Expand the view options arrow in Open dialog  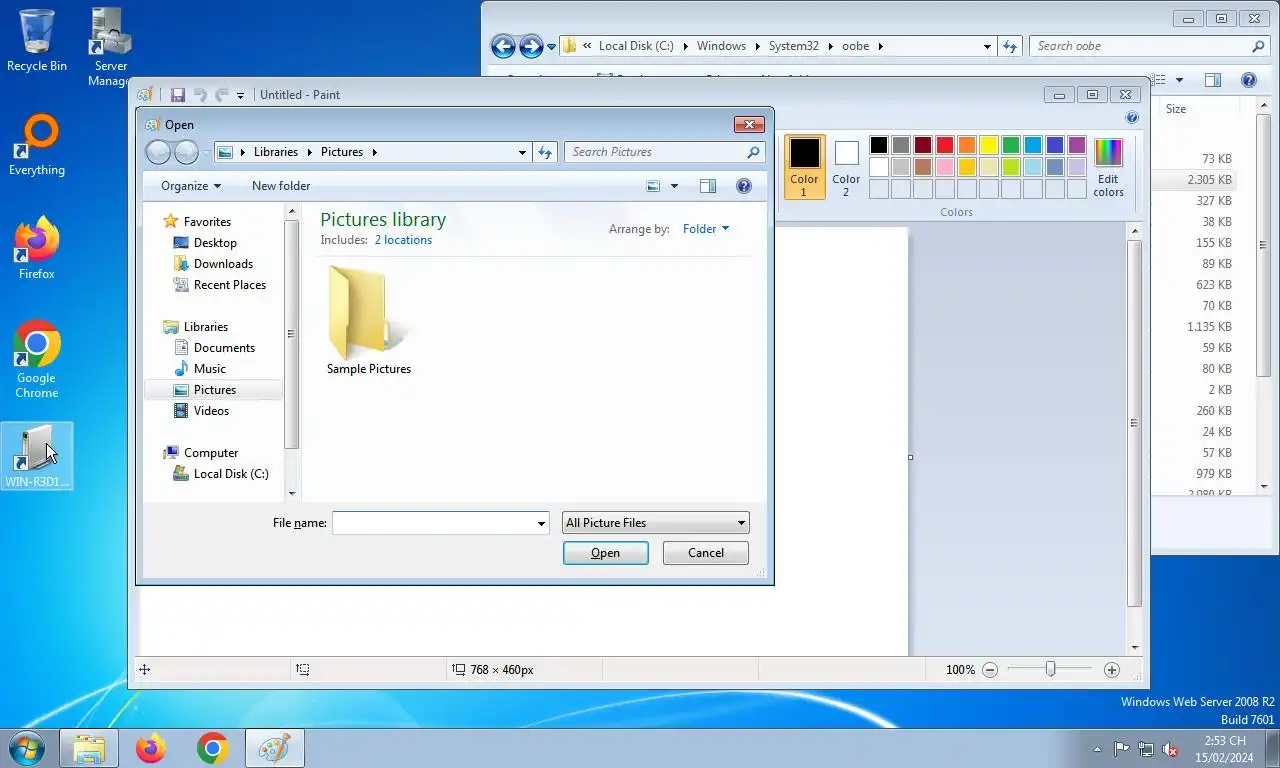[x=674, y=186]
